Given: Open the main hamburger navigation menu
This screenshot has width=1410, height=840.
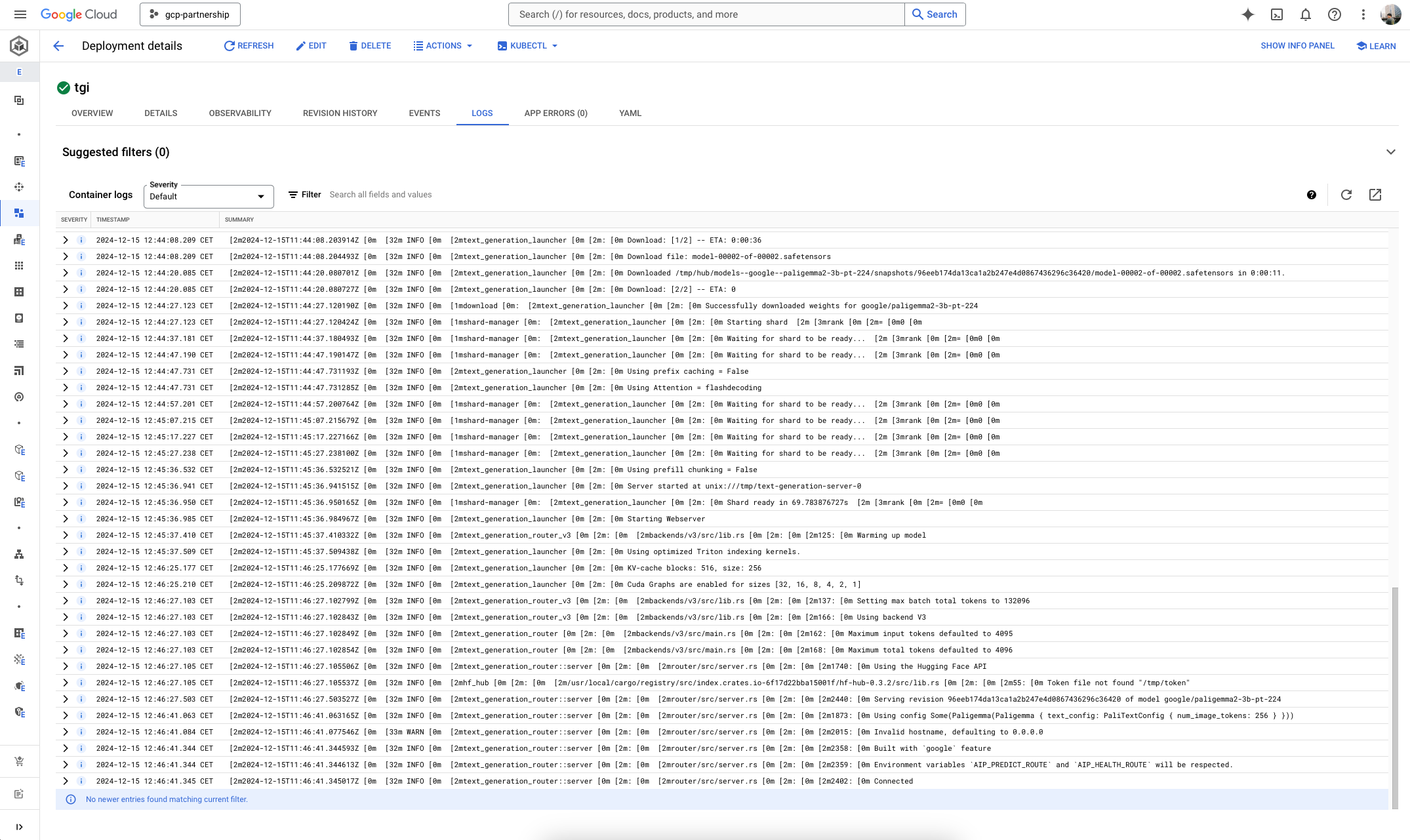Looking at the screenshot, I should pos(20,14).
